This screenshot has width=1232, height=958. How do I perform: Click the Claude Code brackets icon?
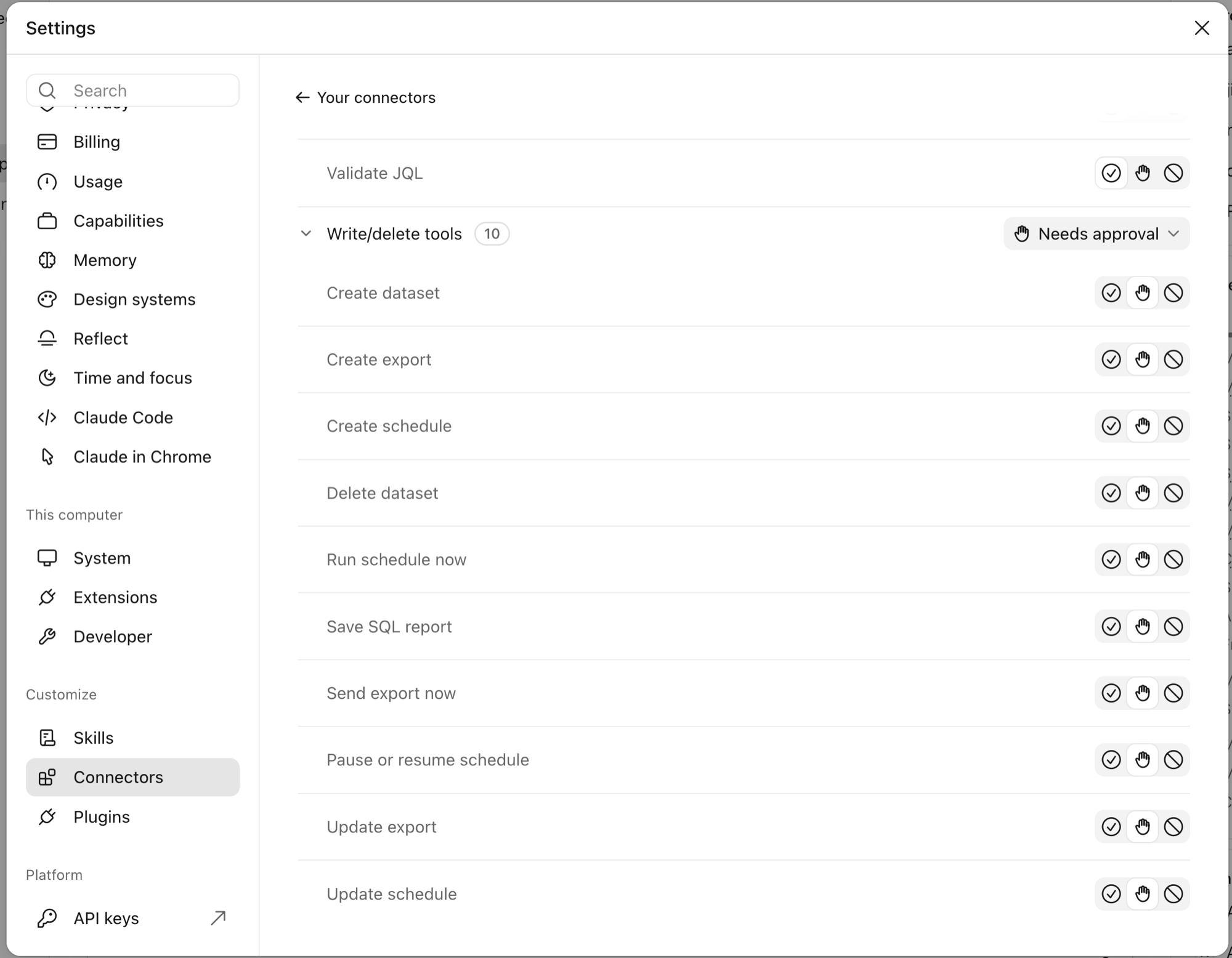click(x=47, y=417)
